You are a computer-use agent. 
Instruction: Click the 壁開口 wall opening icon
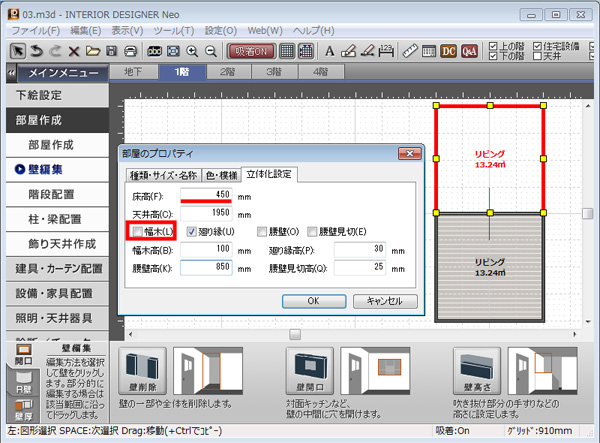pyautogui.click(x=309, y=370)
